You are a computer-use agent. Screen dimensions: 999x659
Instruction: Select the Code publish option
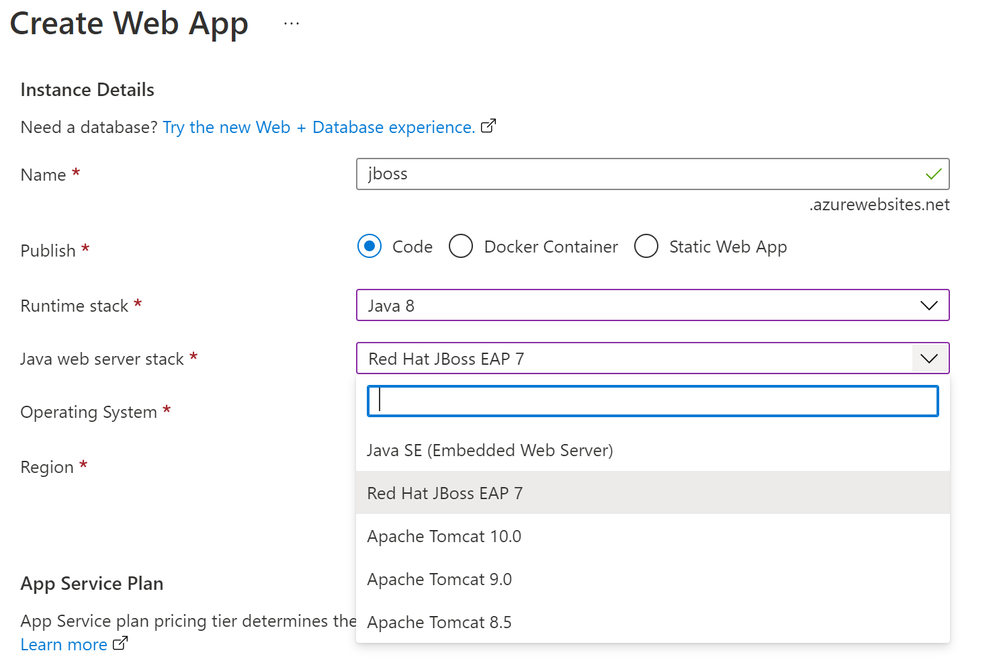pyautogui.click(x=370, y=246)
